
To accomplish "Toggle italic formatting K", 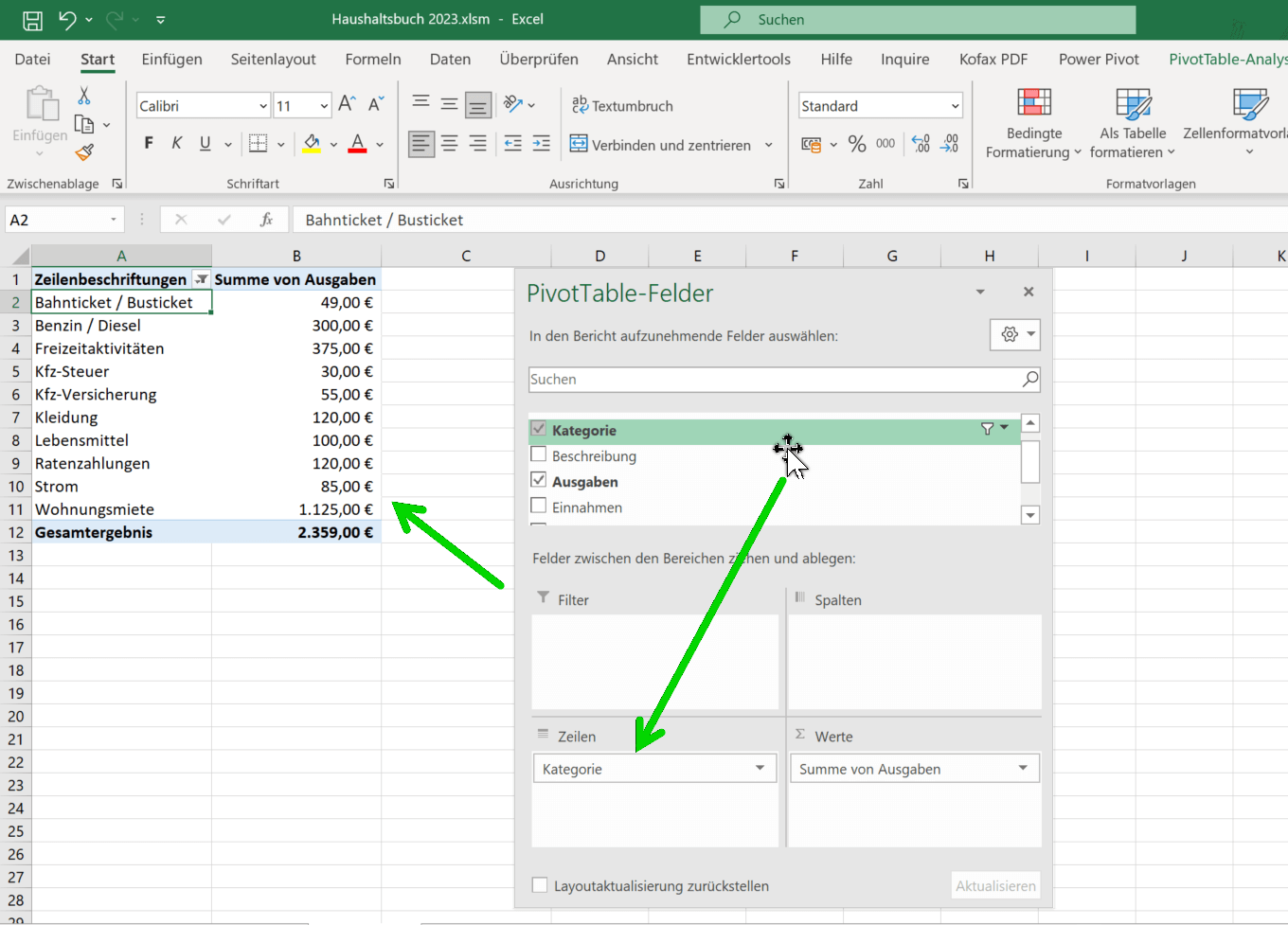I will click(176, 144).
